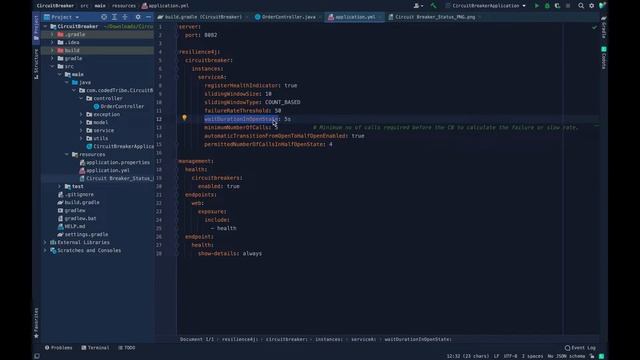Expand the .idea folder

pyautogui.click(x=52, y=42)
